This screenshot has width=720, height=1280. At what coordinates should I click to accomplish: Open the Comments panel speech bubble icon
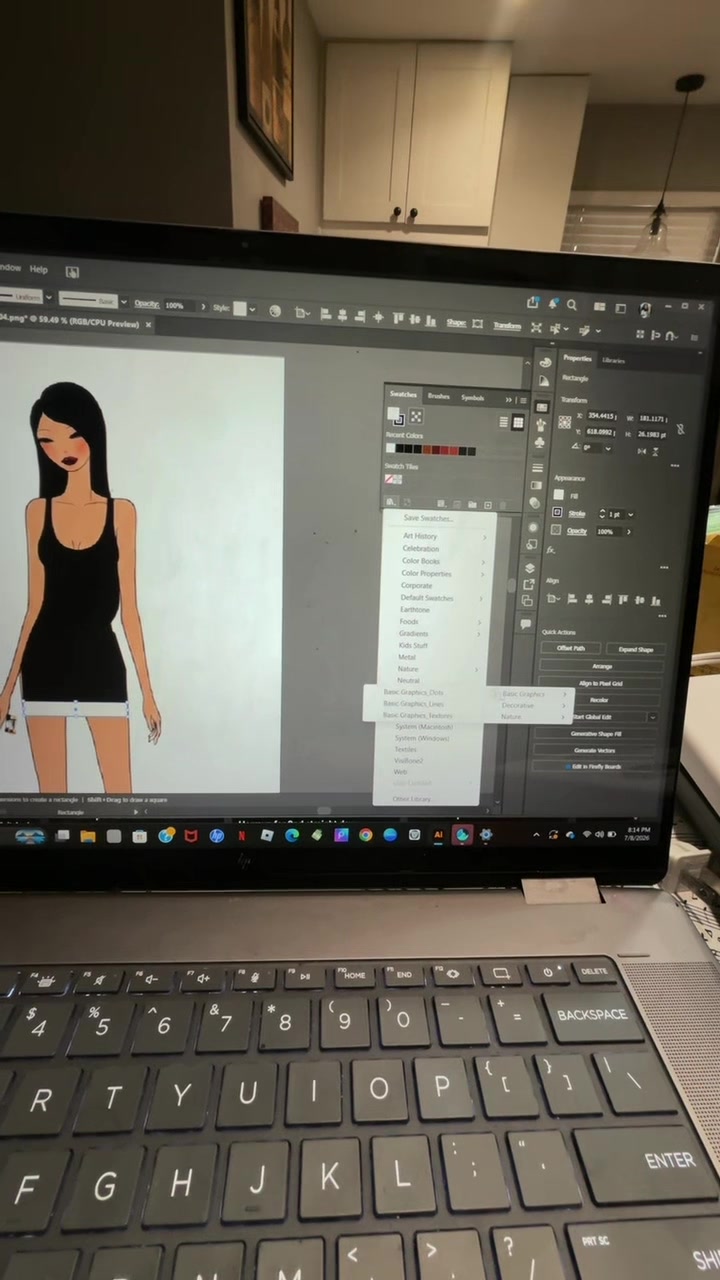coord(525,623)
